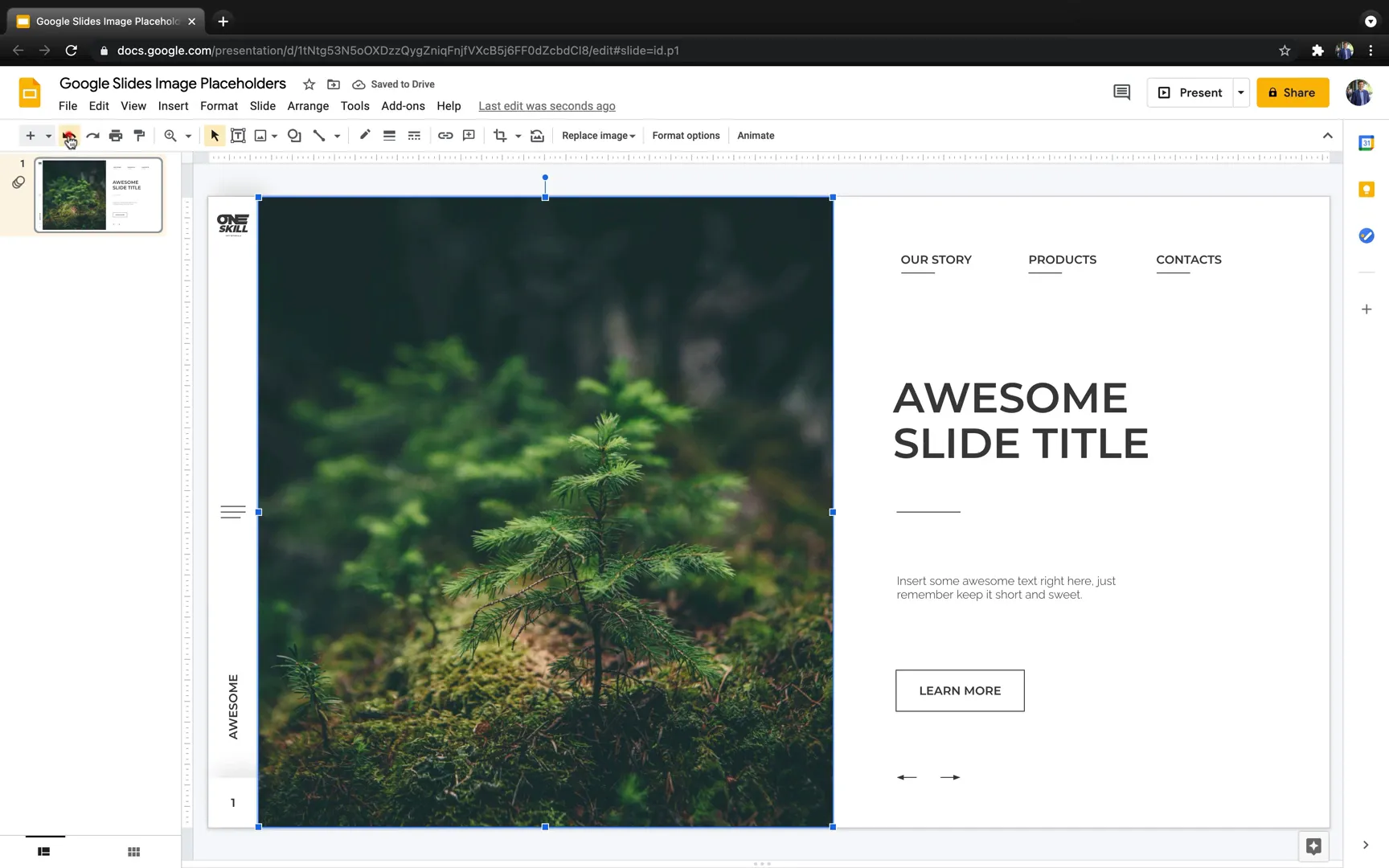
Task: Click the Add comment toolbar icon
Action: [469, 136]
